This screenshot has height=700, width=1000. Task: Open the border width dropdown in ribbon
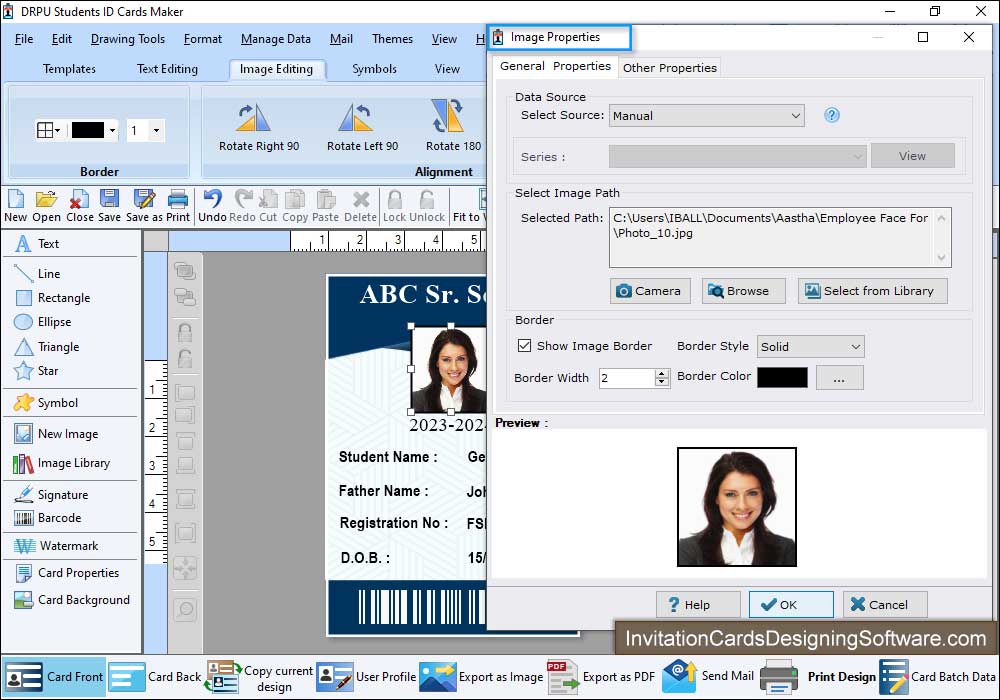(156, 131)
